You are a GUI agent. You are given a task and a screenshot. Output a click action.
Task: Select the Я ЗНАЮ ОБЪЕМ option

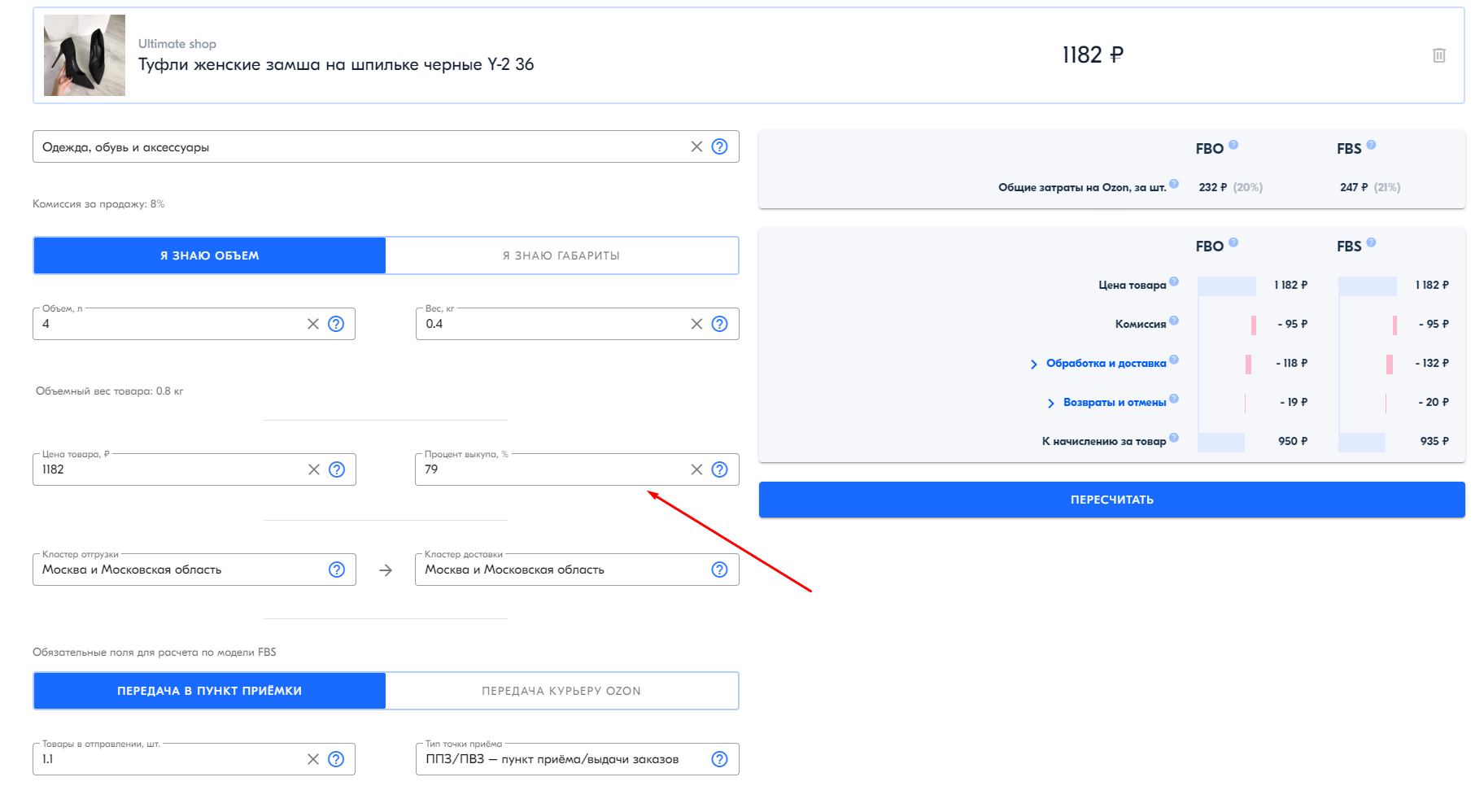209,255
